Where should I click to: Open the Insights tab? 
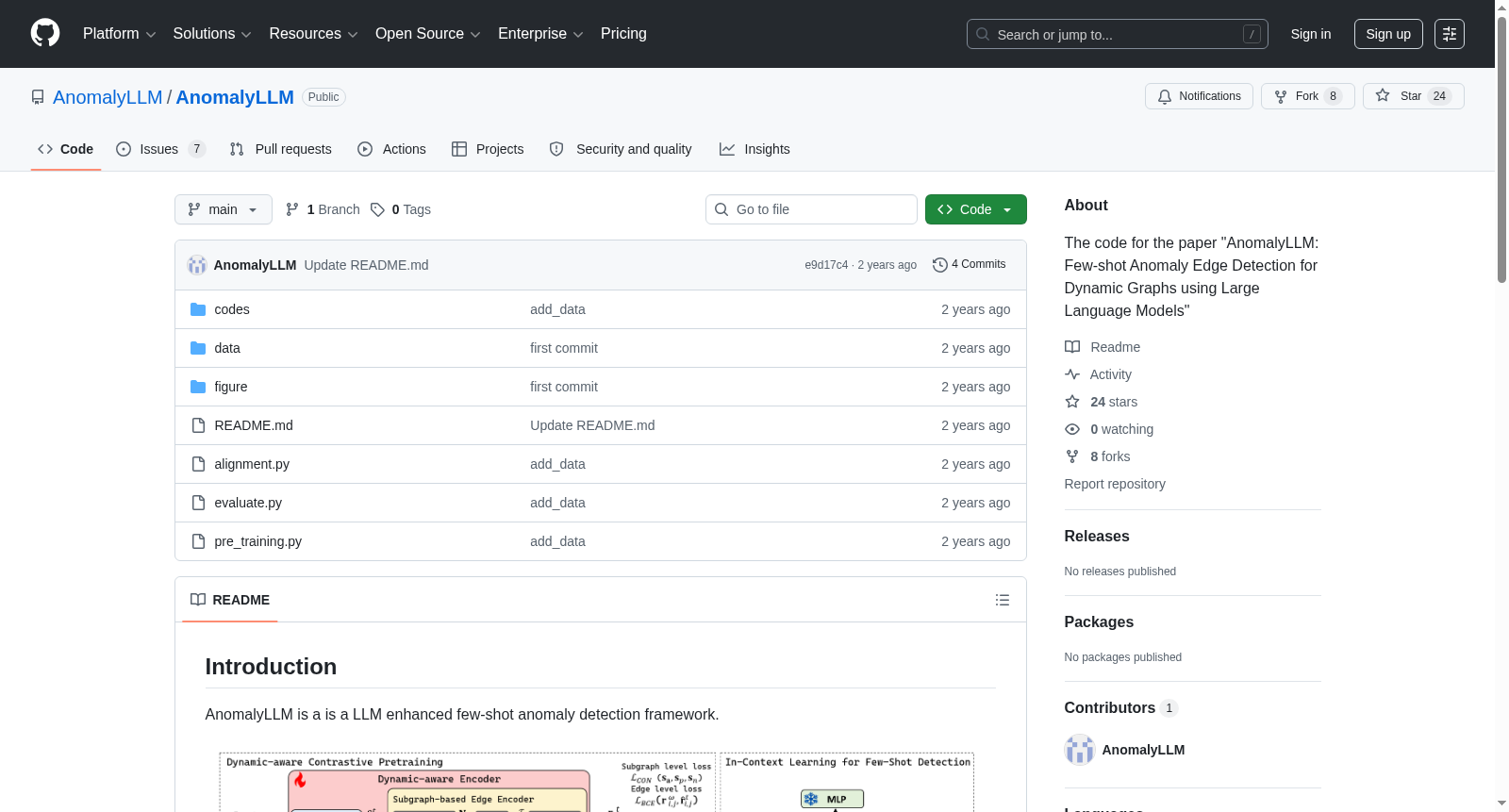pos(754,149)
